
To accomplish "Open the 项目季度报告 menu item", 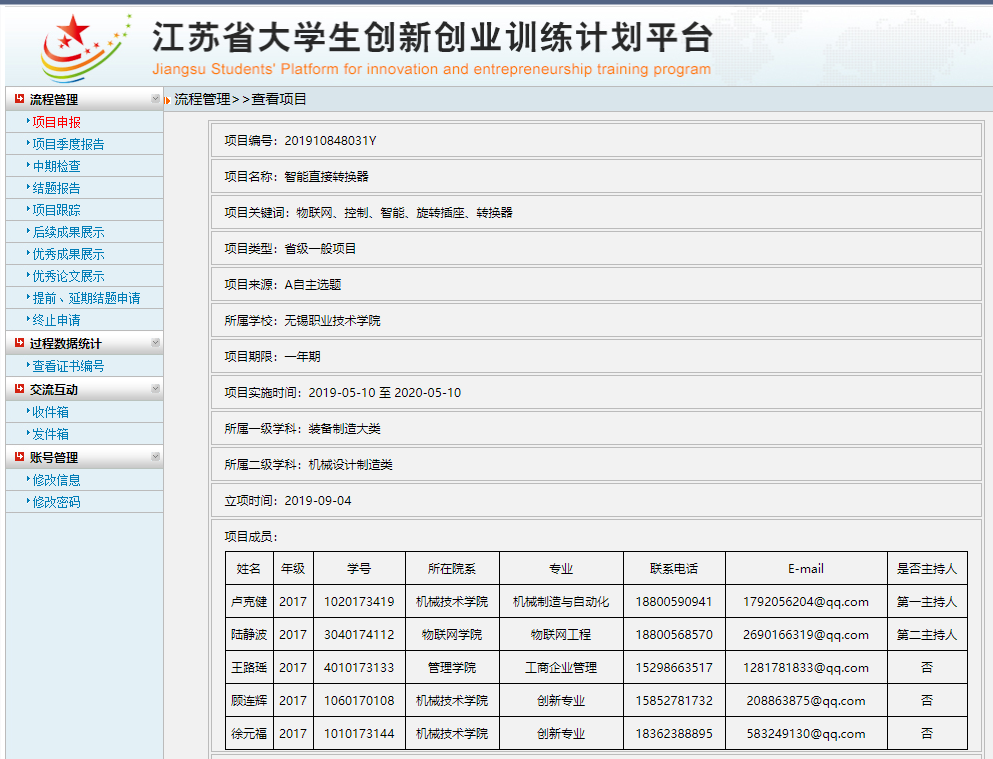I will point(68,144).
